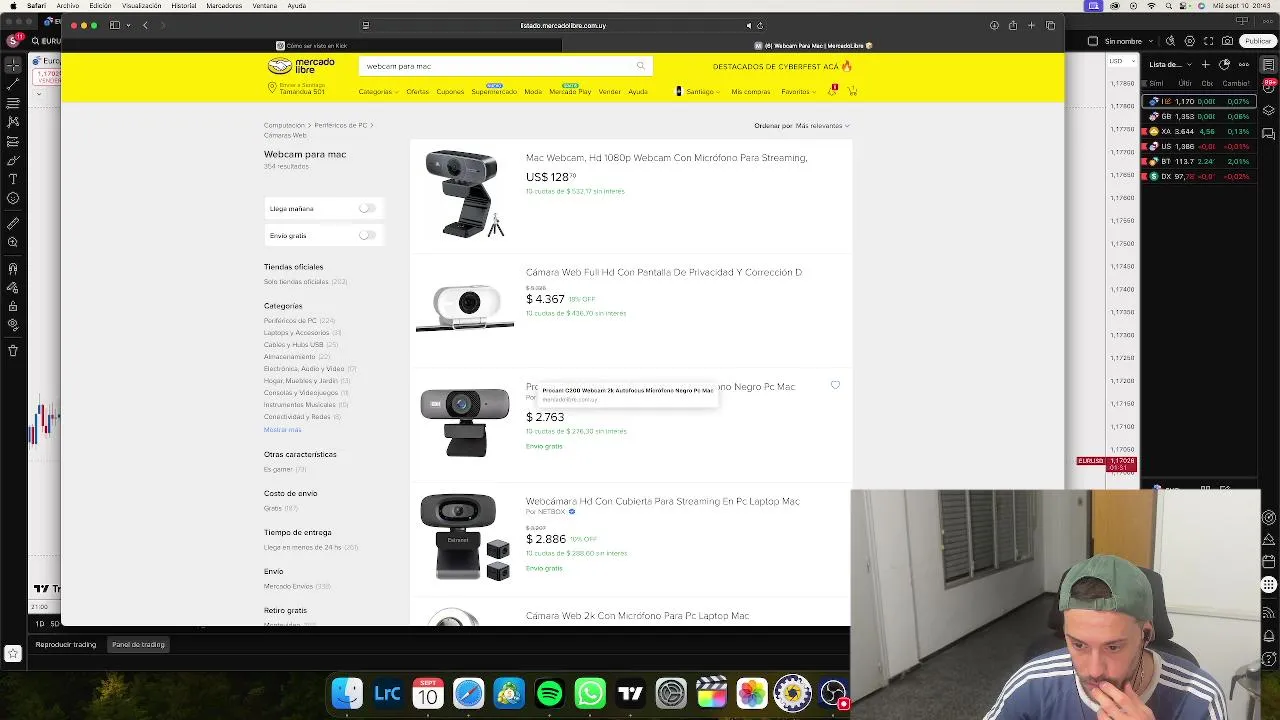Select the Fibonacci tool in TradingView
The image size is (1280, 720).
(x=13, y=103)
